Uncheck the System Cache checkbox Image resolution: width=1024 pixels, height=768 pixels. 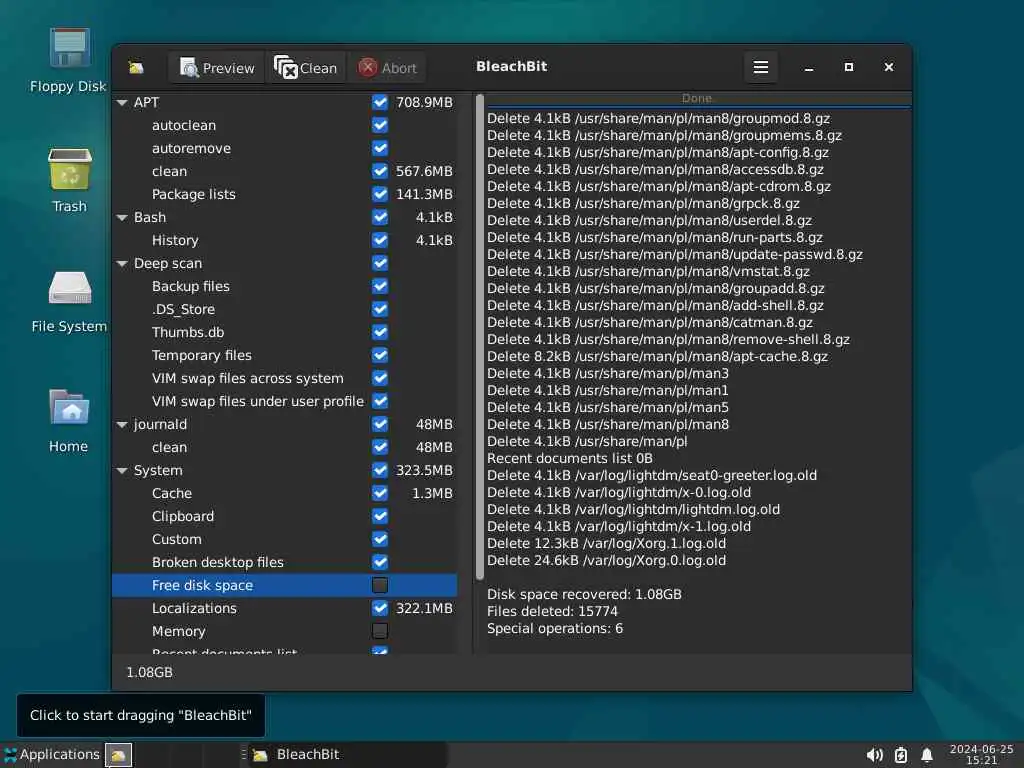[380, 493]
